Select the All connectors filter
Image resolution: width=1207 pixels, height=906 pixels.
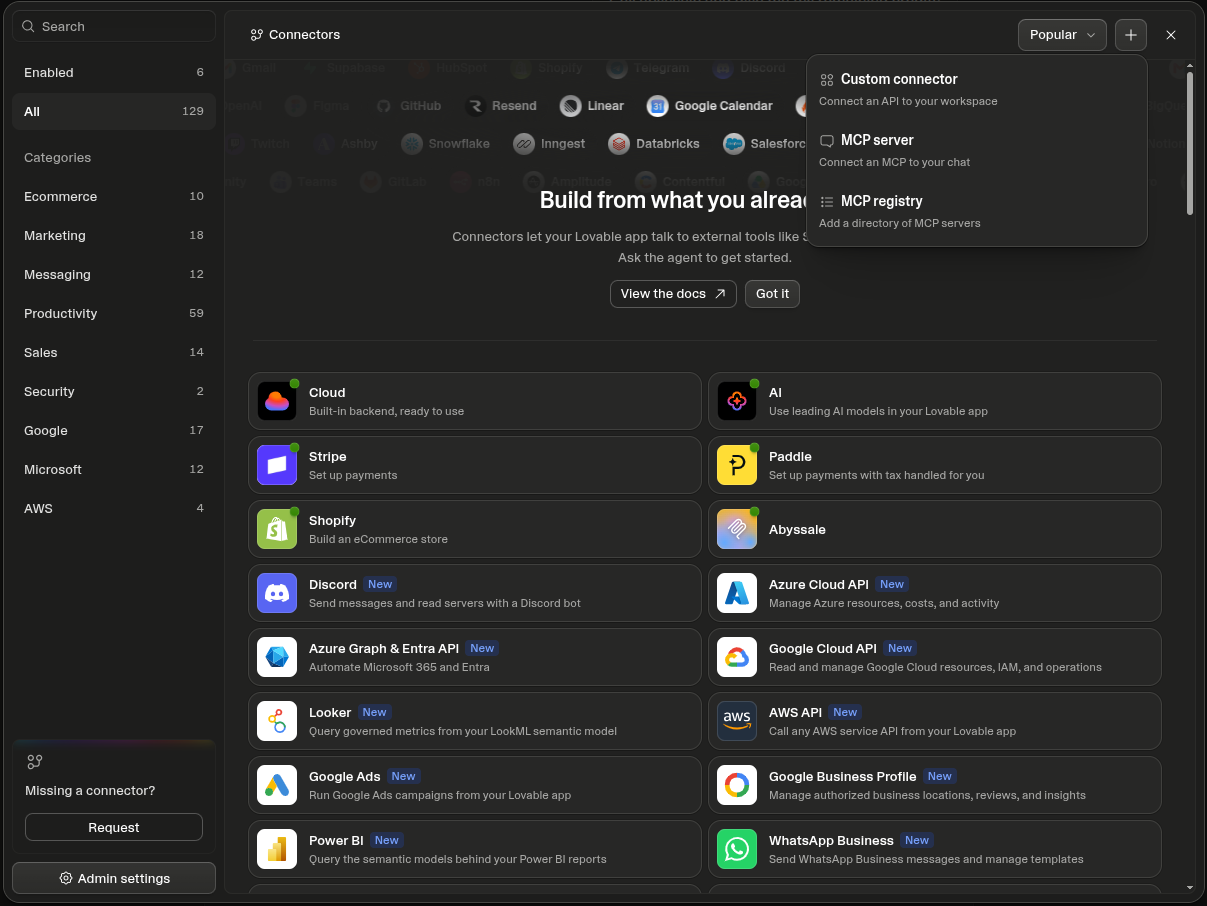pyautogui.click(x=114, y=111)
